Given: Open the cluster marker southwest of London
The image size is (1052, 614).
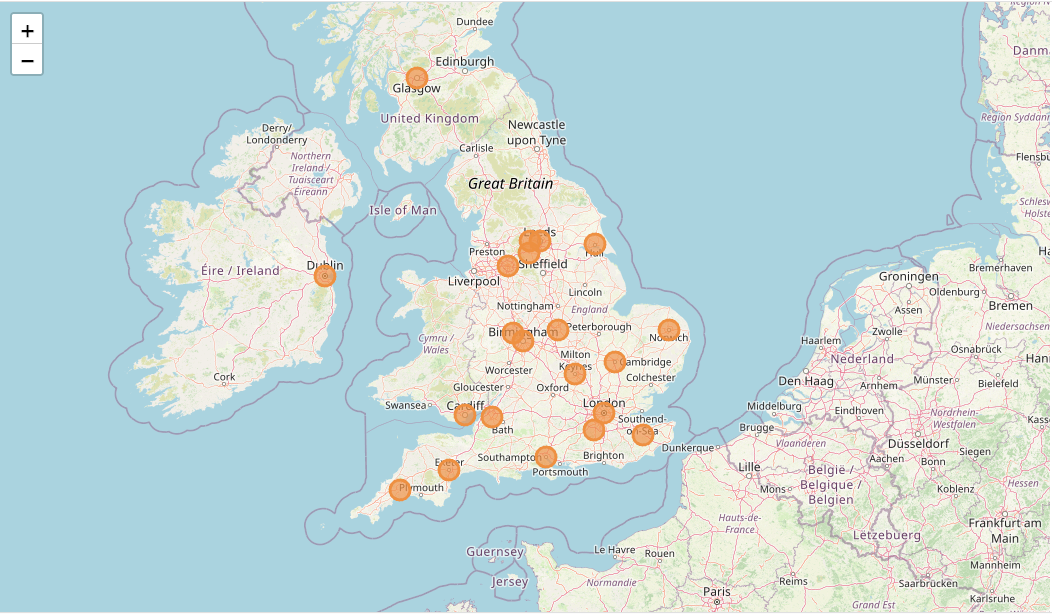Looking at the screenshot, I should click(x=592, y=430).
